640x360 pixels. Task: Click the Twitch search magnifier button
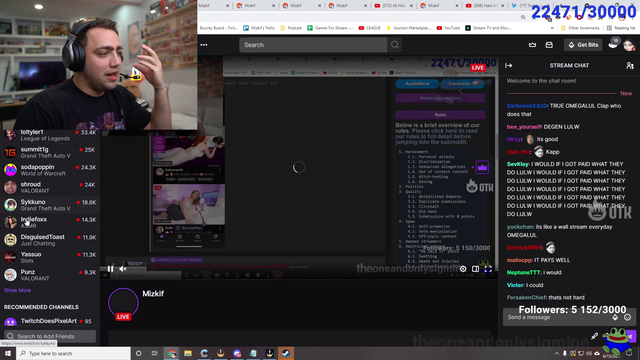[395, 45]
